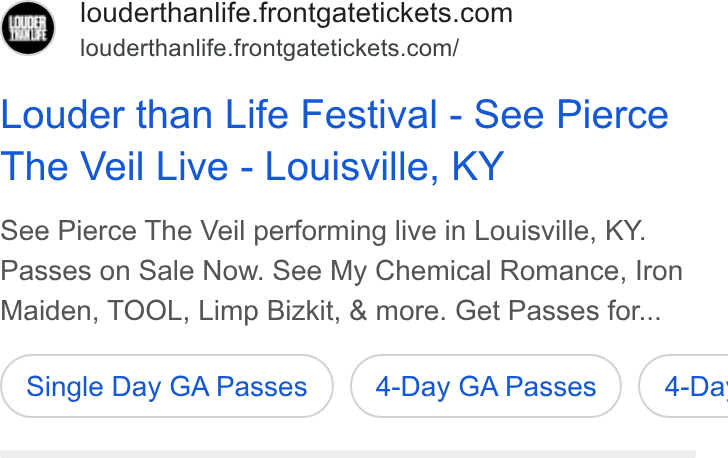Image resolution: width=728 pixels, height=458 pixels.
Task: Click the smaller URL breadcrumb ending with slash
Action: click(x=269, y=48)
